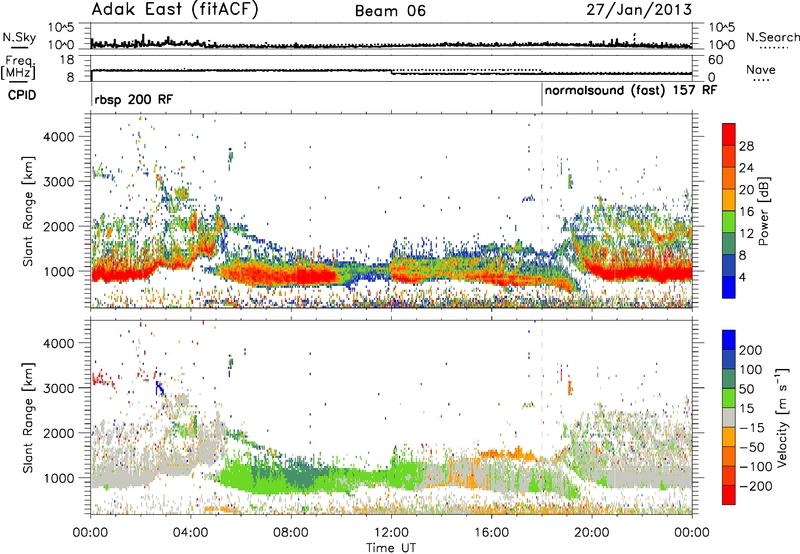Click the 'N.Search' legend label
The image size is (800, 554).
click(x=772, y=37)
